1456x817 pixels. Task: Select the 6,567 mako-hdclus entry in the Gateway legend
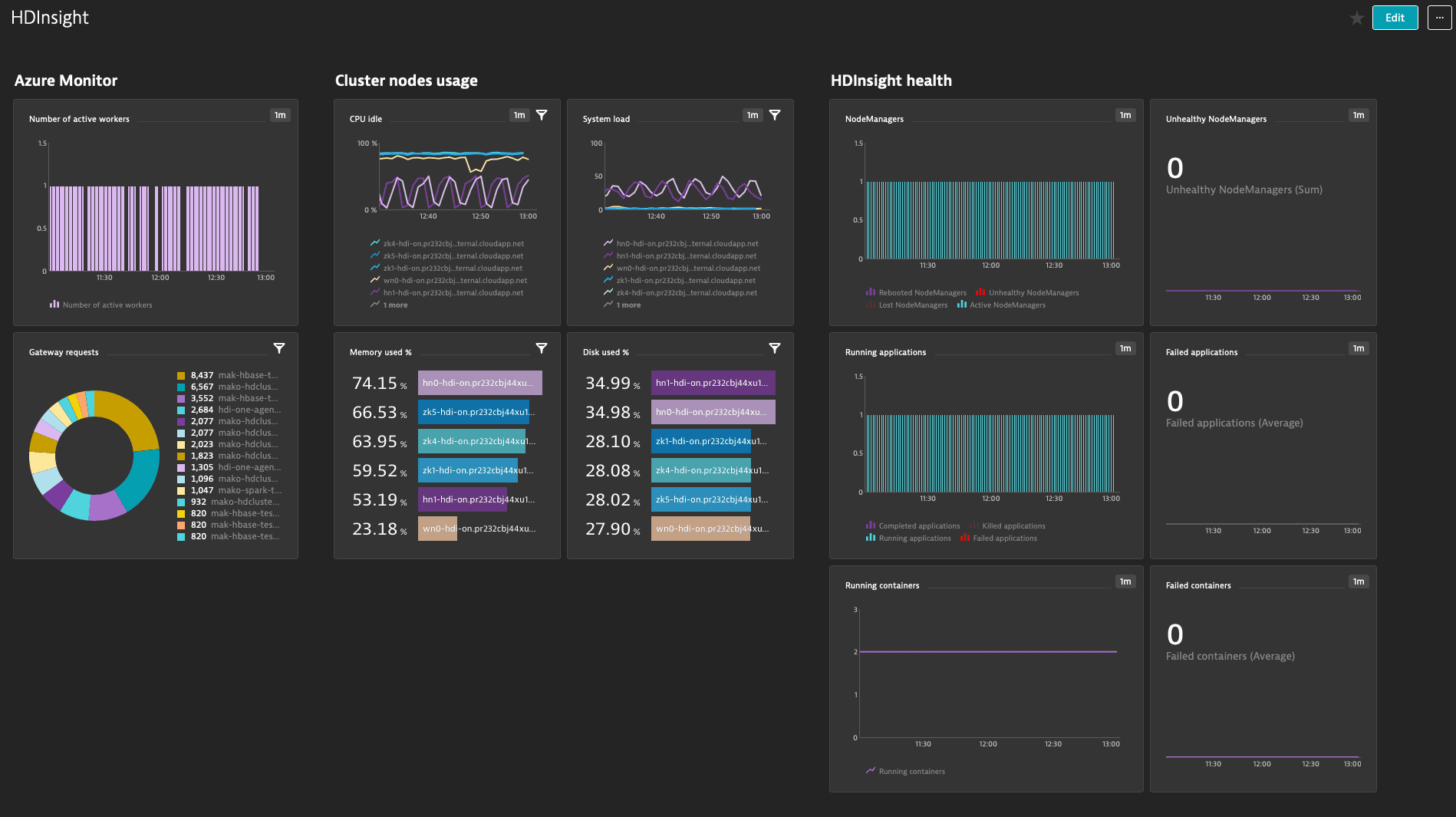coord(228,387)
